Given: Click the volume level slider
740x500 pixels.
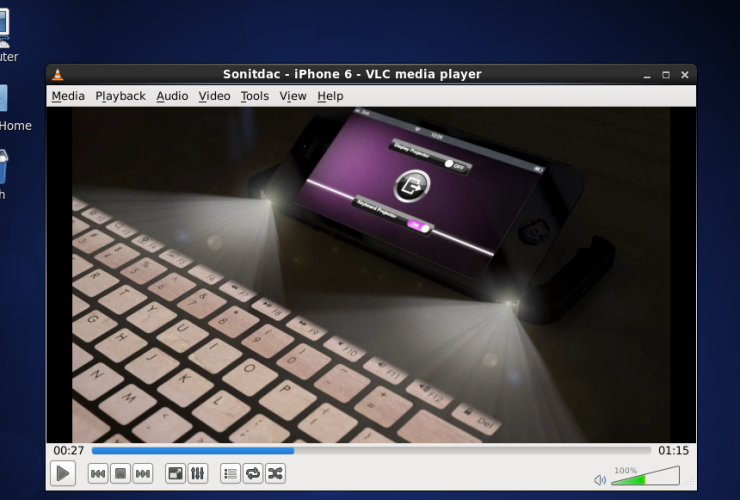Looking at the screenshot, I should (645, 478).
